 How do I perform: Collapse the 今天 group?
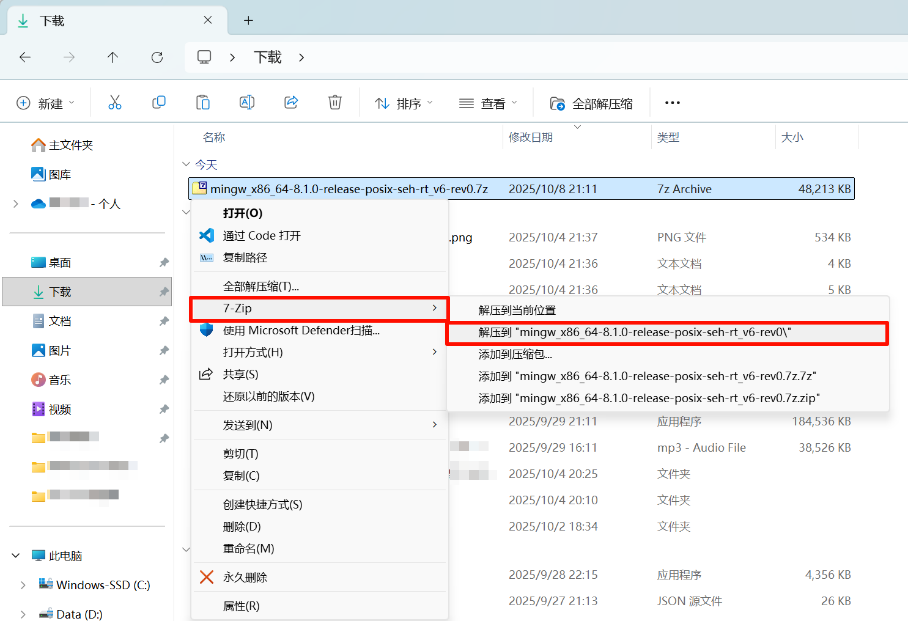coord(186,165)
